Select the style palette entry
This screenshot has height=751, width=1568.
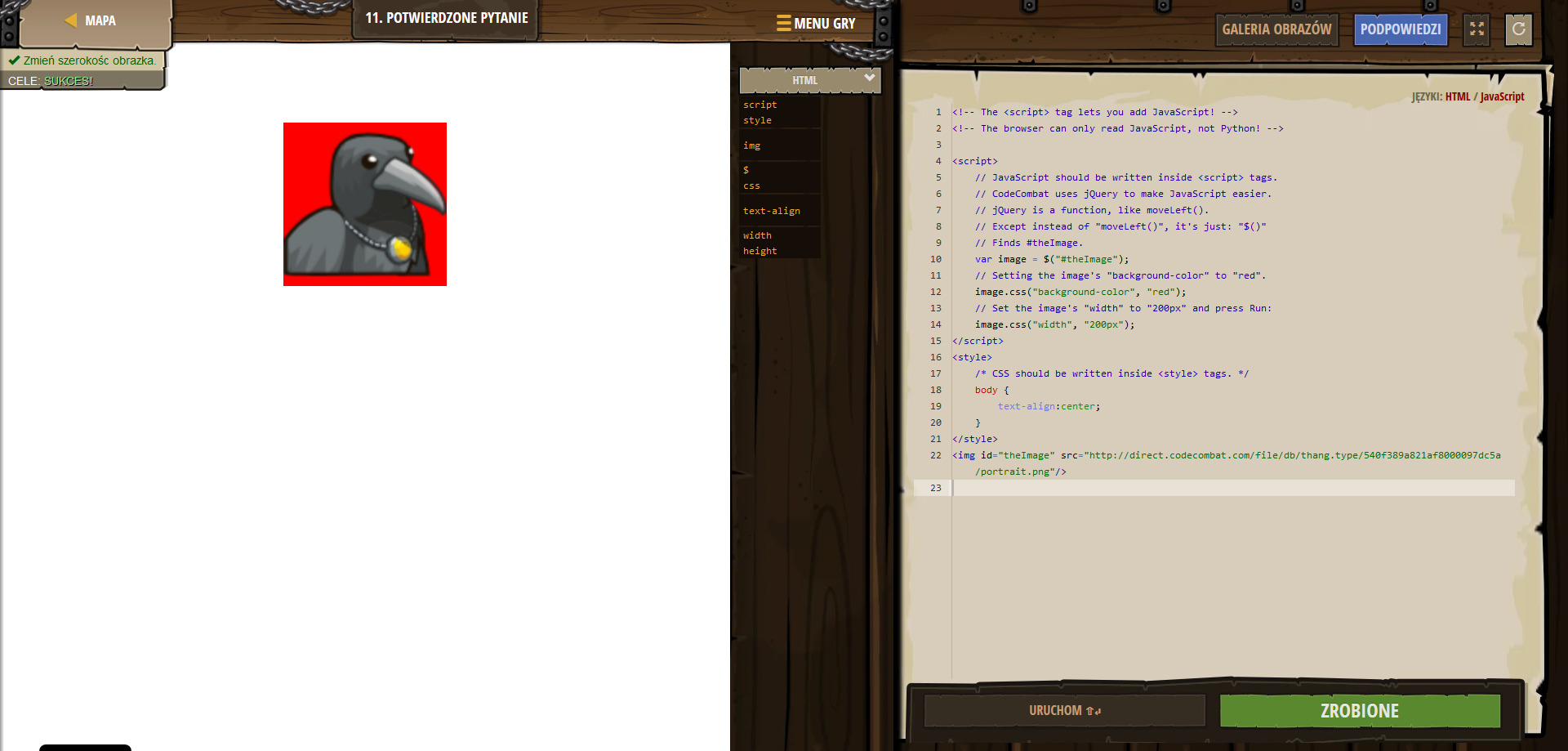757,120
